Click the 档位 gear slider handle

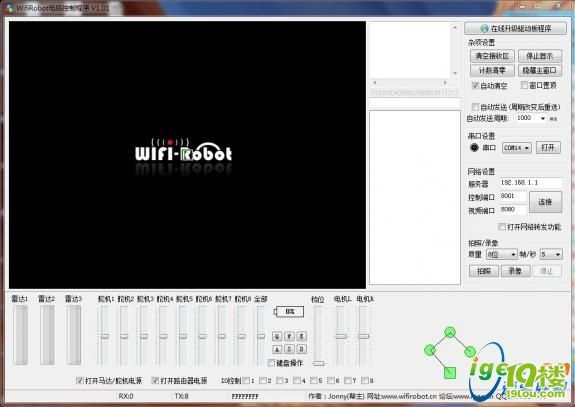[318, 363]
